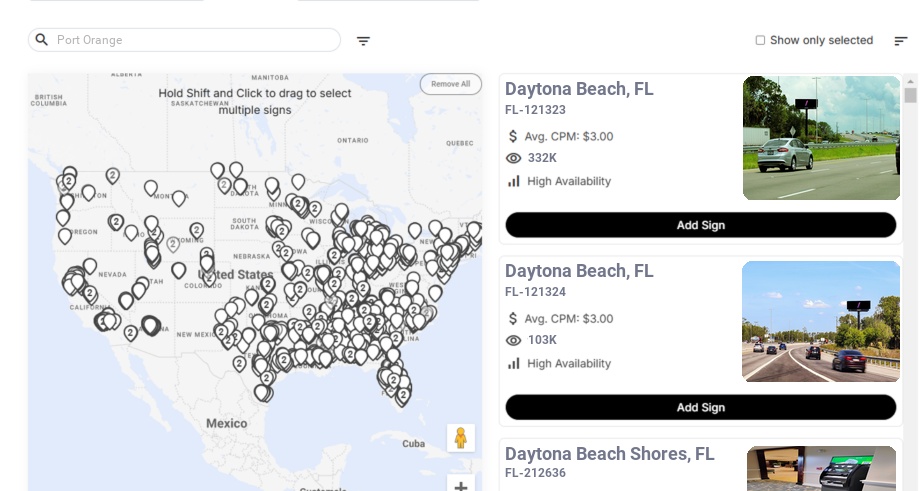Open the FL-121323 billboard photo
The width and height of the screenshot is (920, 491).
pyautogui.click(x=821, y=138)
